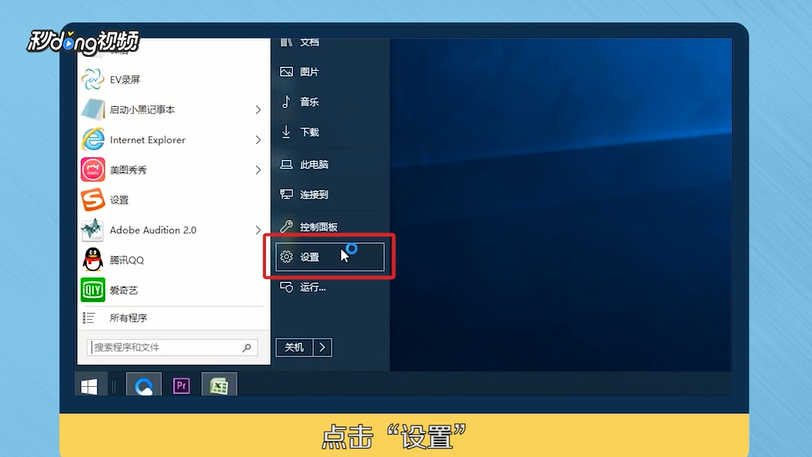The width and height of the screenshot is (812, 457).
Task: Expand 启动小黑记事本 submenu arrow
Action: point(258,109)
